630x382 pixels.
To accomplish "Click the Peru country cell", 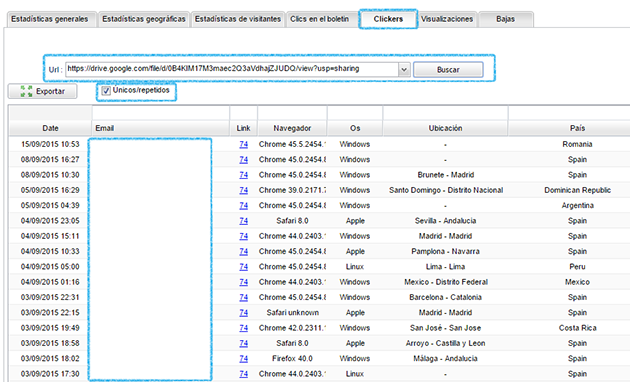I will [577, 266].
